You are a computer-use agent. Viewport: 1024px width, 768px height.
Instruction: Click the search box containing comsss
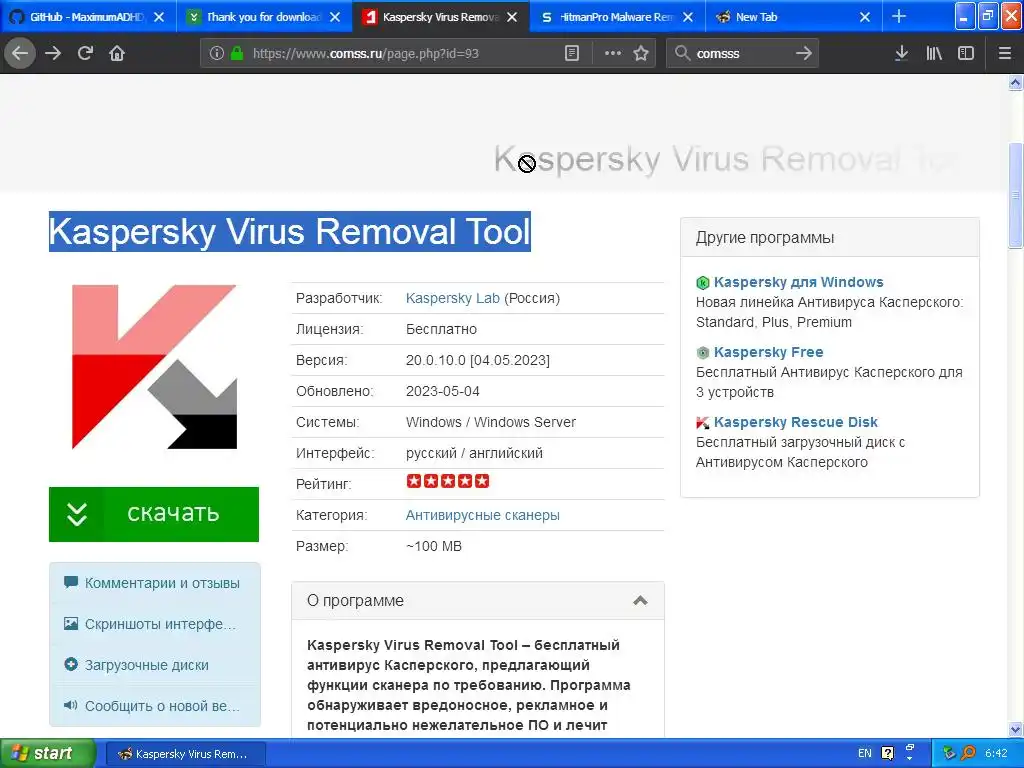pos(741,54)
